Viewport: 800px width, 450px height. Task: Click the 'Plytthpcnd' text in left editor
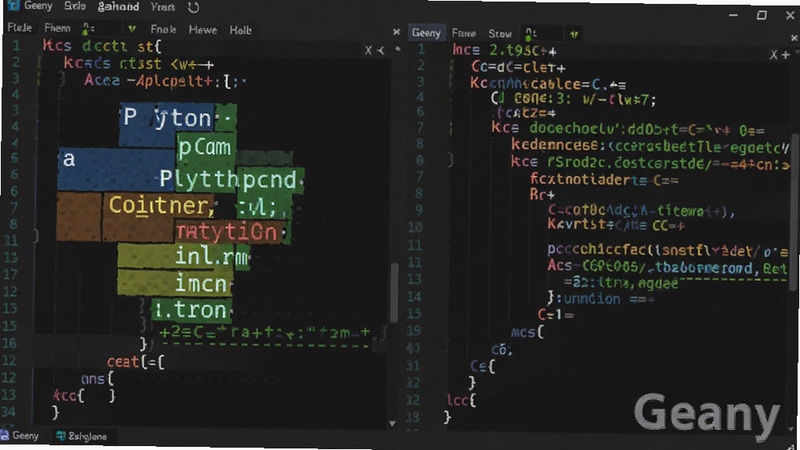[228, 180]
